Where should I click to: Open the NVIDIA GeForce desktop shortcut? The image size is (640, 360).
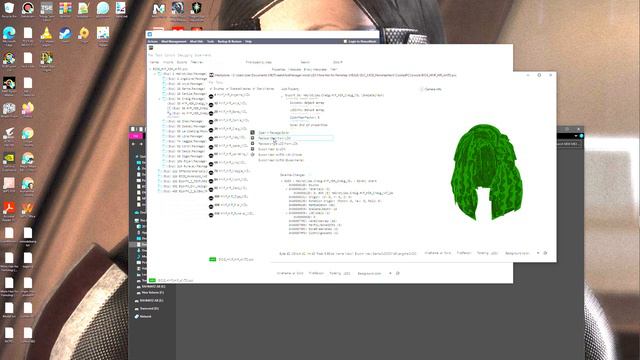tap(9, 158)
